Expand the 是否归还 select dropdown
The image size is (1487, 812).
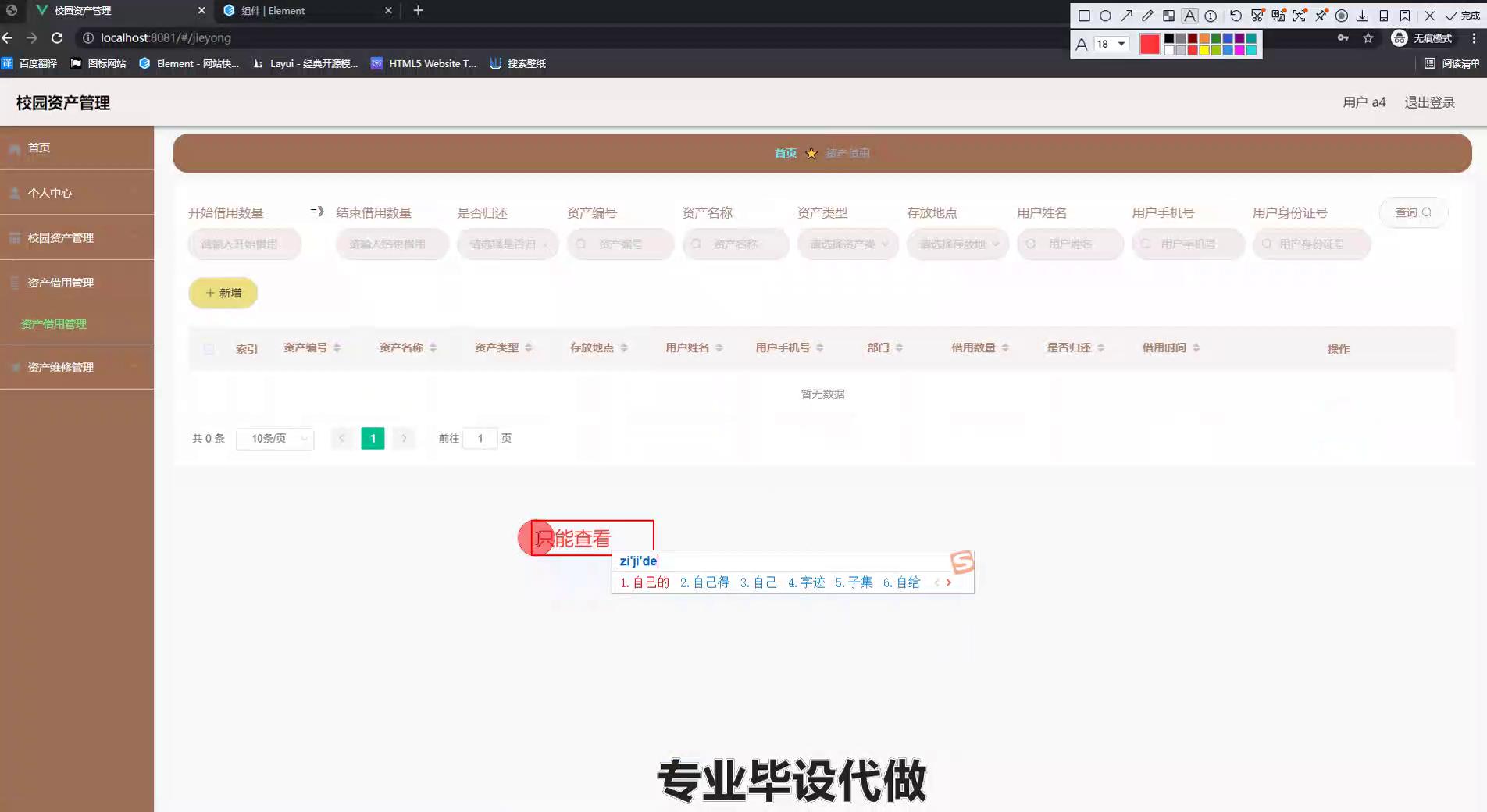(508, 244)
